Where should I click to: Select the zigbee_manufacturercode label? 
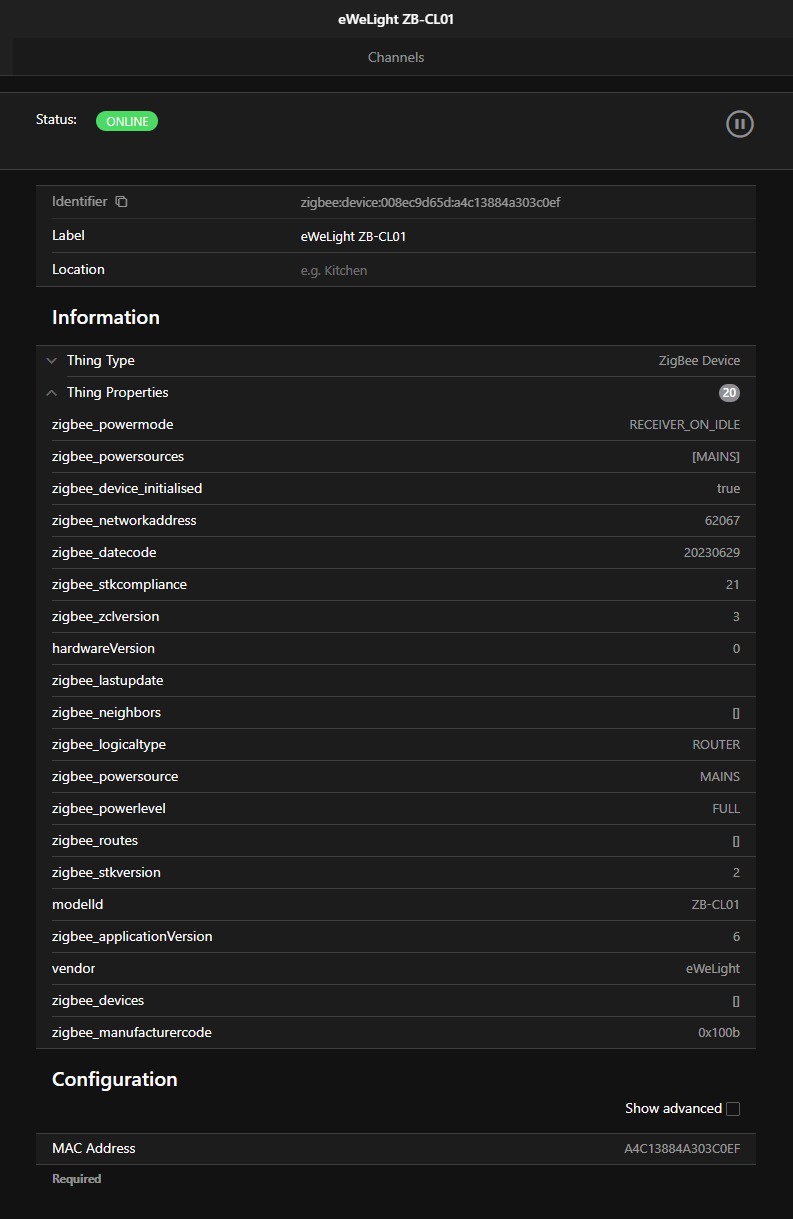[132, 1033]
